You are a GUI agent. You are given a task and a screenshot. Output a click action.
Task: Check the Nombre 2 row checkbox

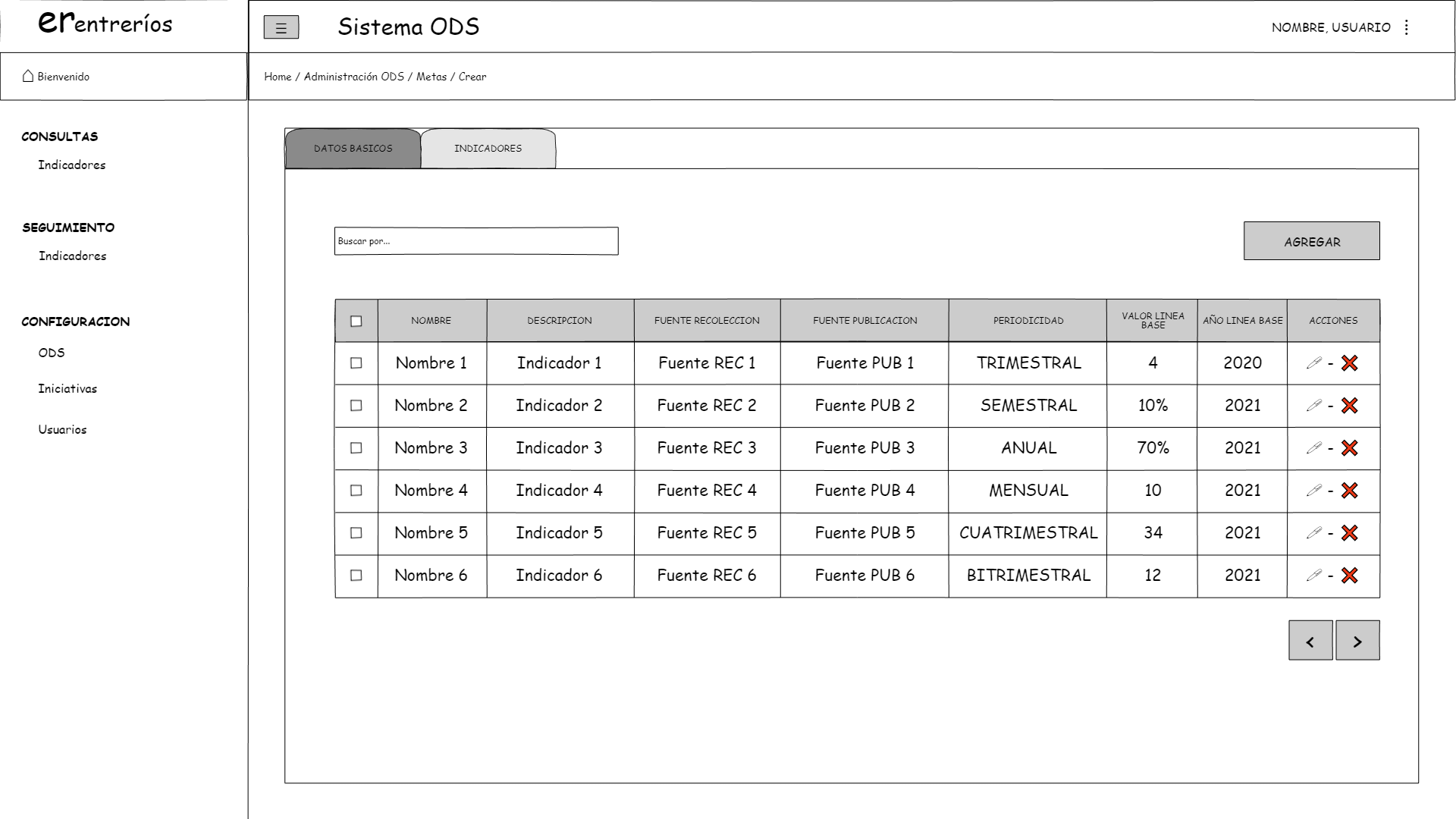click(x=356, y=406)
